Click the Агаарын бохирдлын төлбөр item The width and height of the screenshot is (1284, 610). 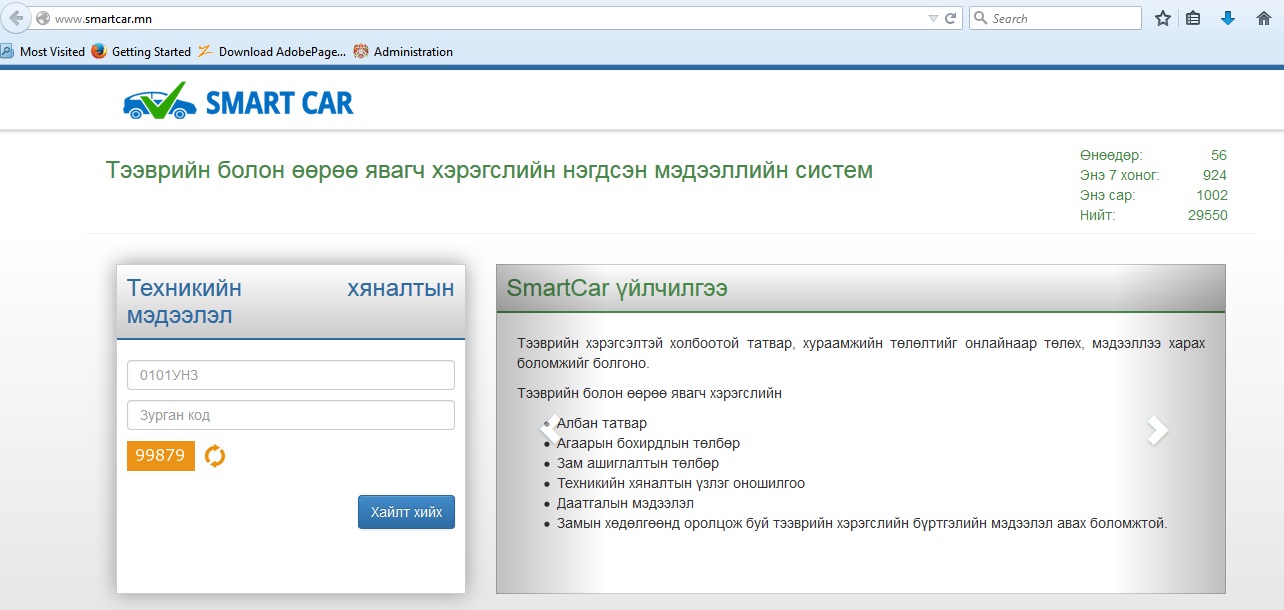coord(648,443)
